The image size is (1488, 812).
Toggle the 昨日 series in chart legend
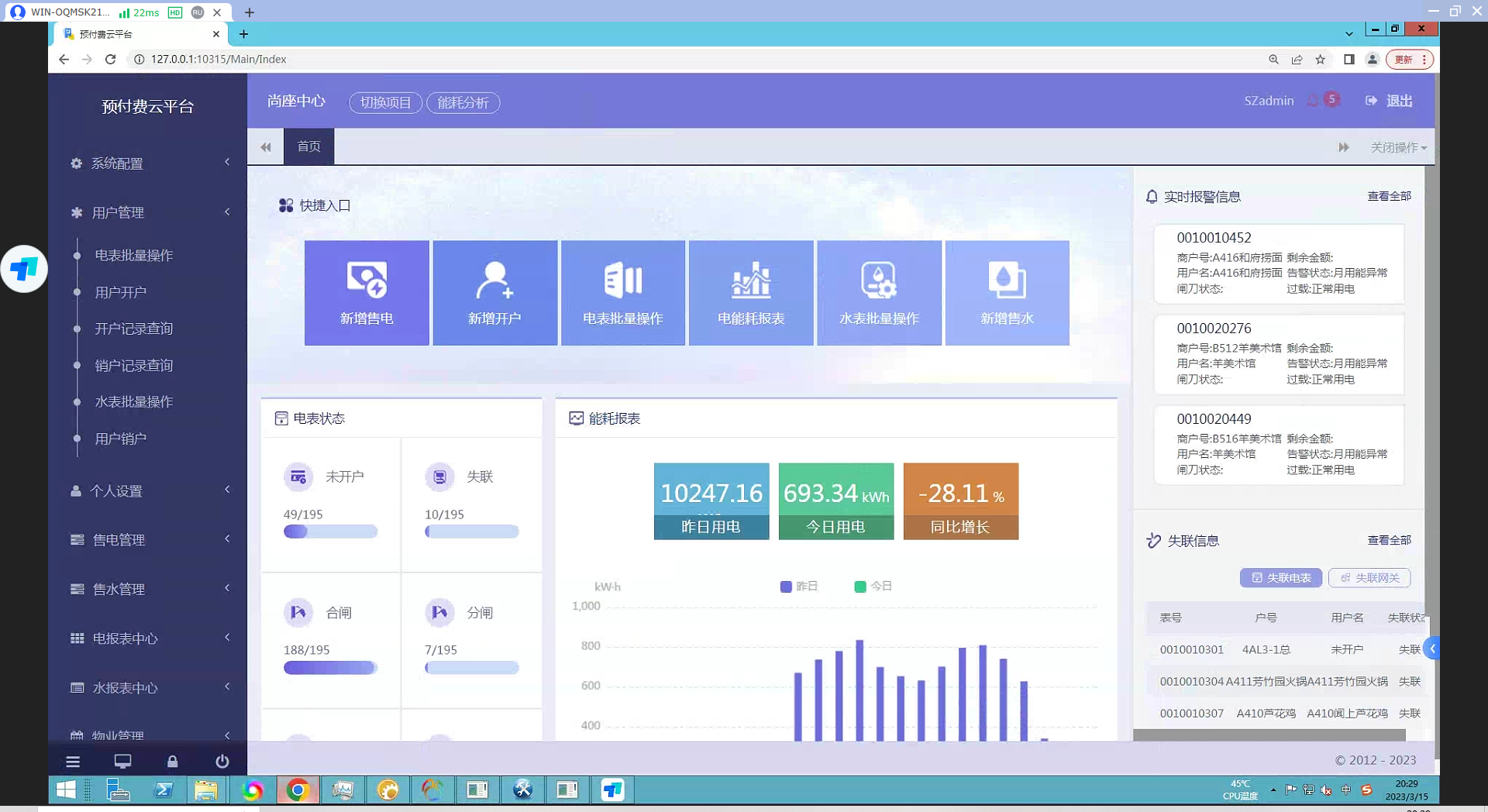tap(798, 587)
